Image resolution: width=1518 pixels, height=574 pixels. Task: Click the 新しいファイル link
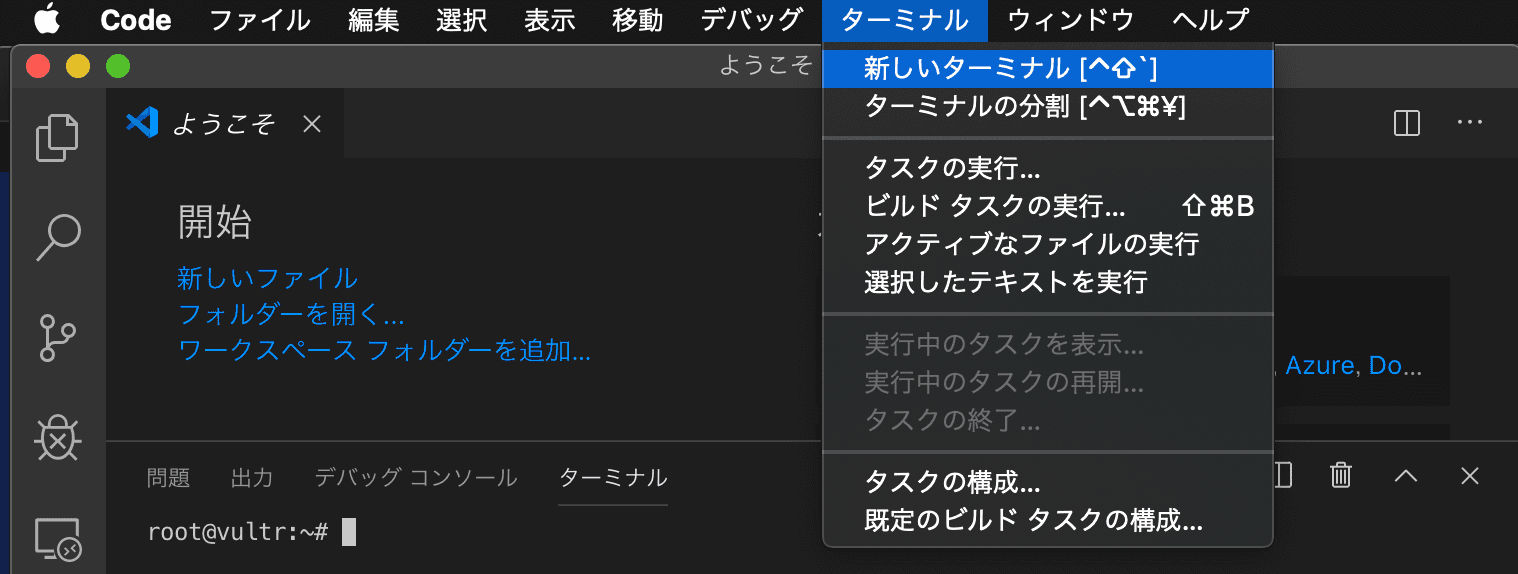click(x=267, y=277)
